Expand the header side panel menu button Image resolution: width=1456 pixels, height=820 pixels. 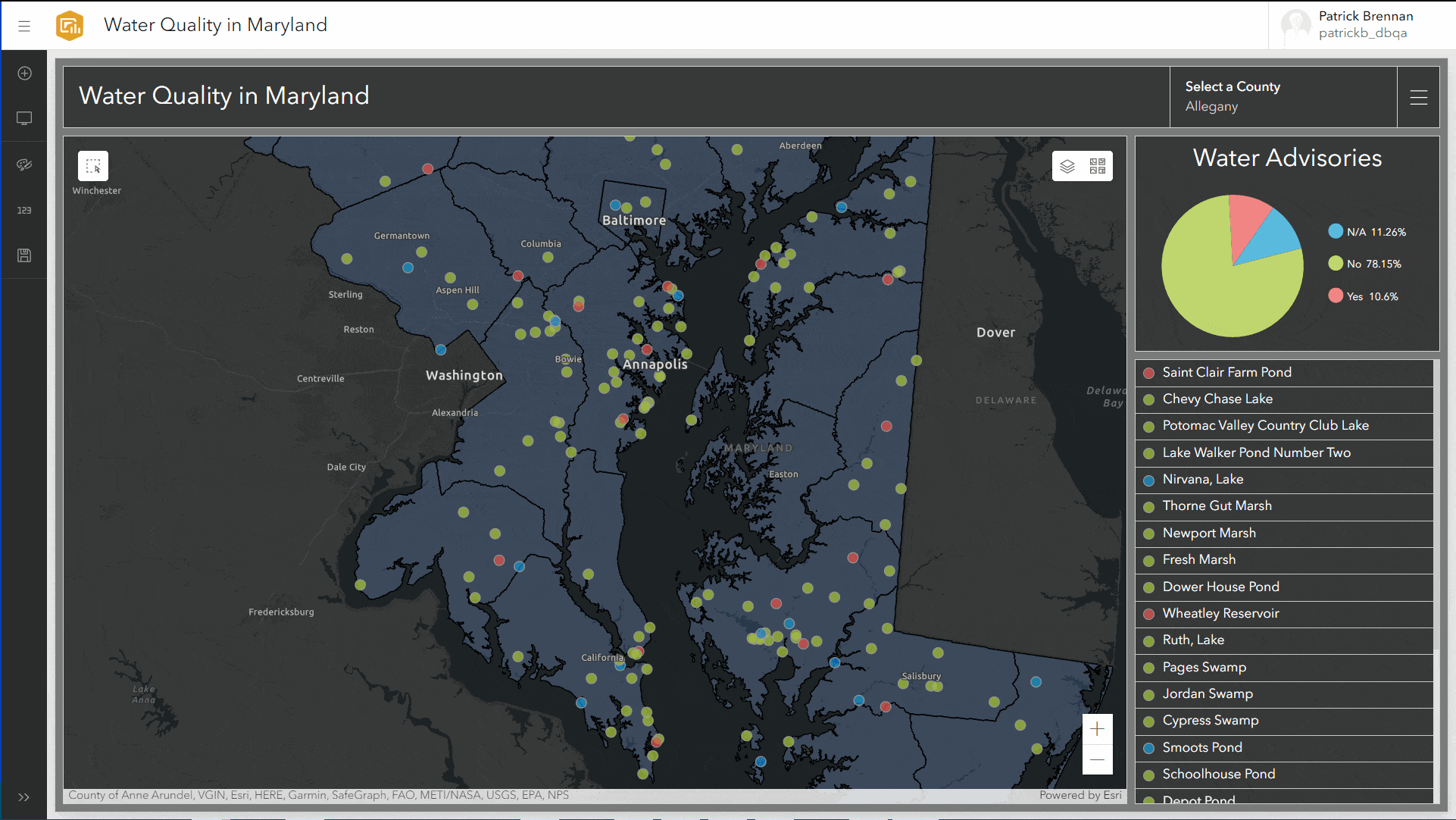(1418, 97)
